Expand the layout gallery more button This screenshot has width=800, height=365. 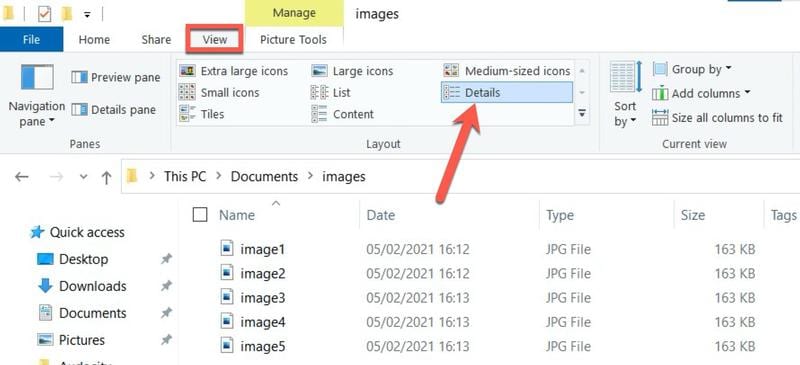click(582, 113)
